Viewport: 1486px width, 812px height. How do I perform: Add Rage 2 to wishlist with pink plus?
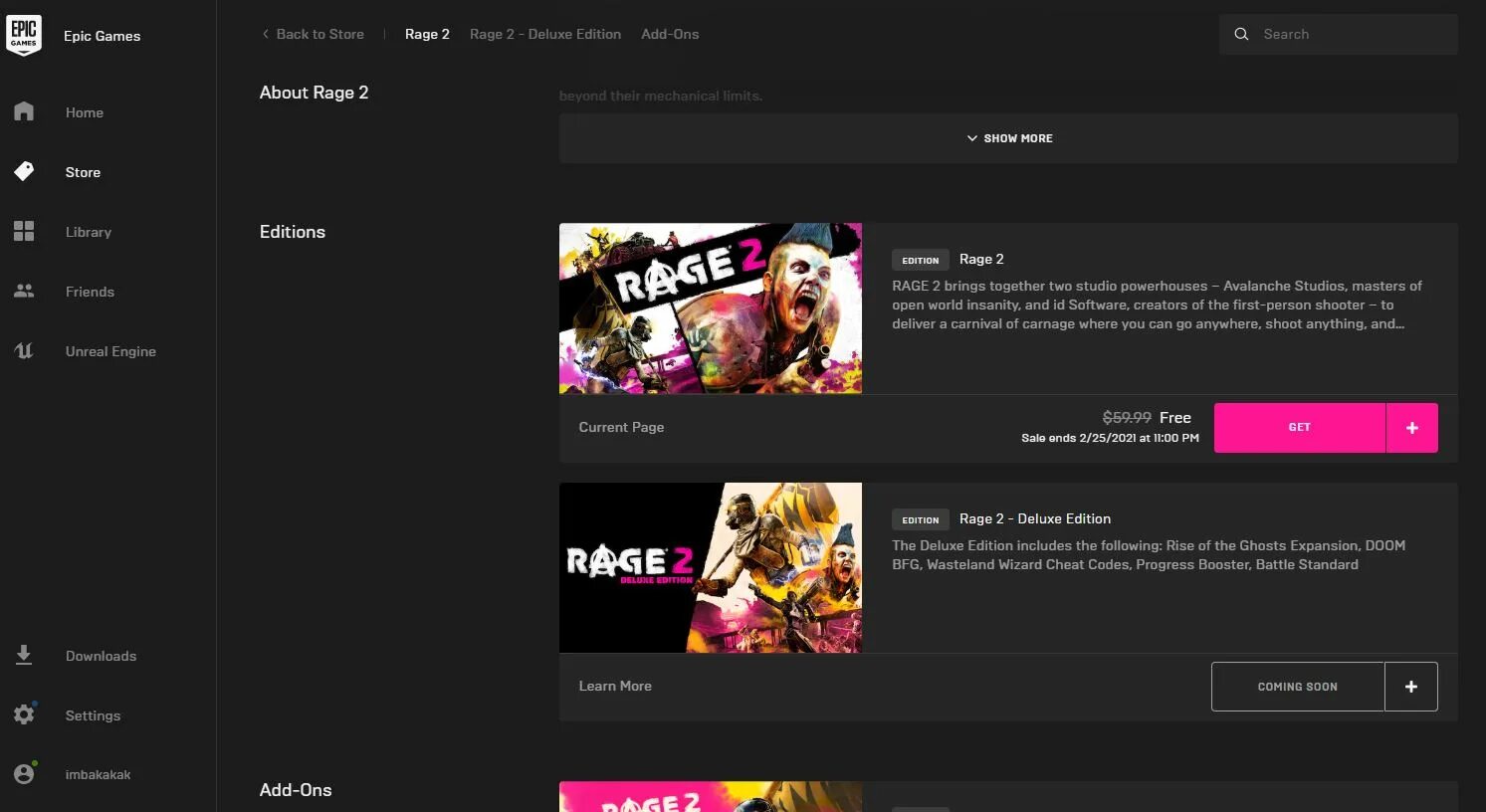point(1411,428)
